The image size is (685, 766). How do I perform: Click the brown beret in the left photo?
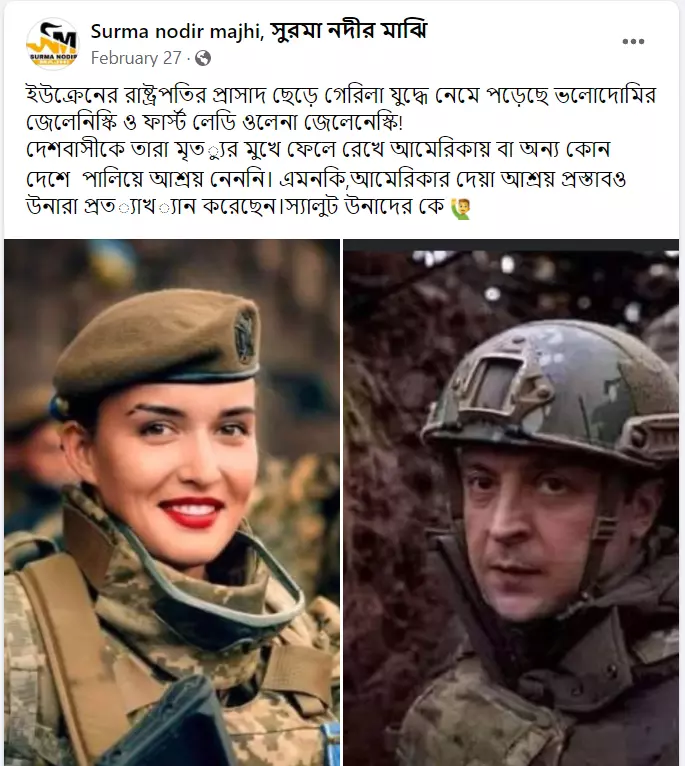click(x=156, y=347)
